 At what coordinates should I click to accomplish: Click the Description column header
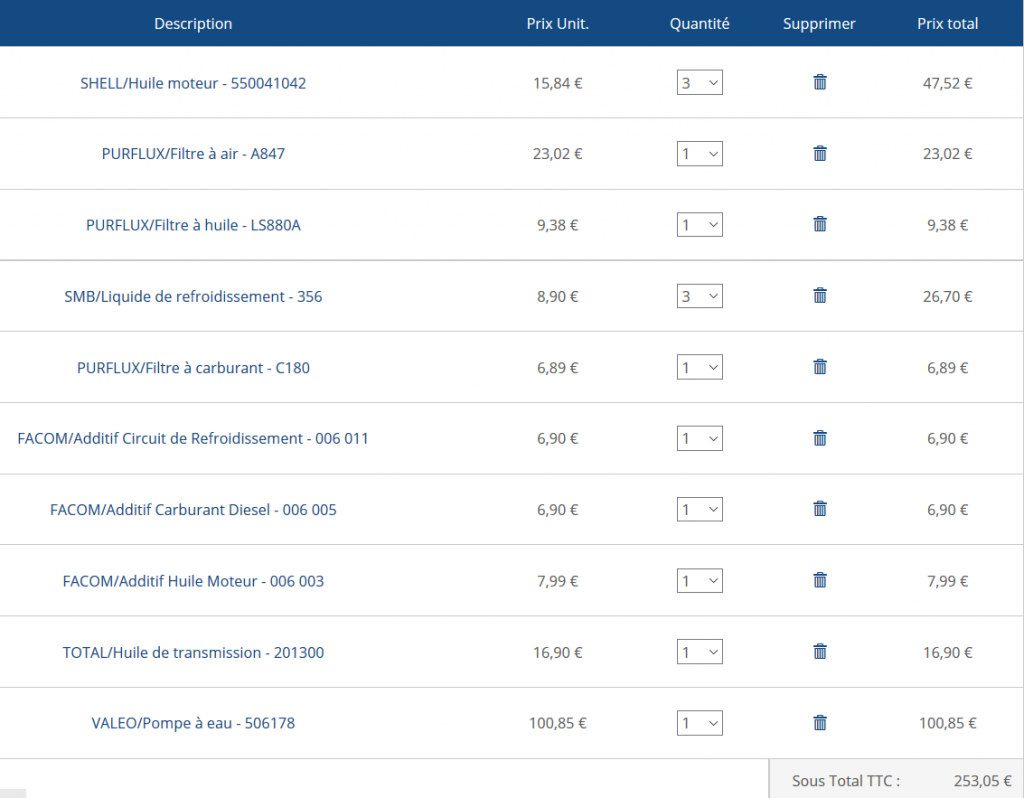pos(193,24)
